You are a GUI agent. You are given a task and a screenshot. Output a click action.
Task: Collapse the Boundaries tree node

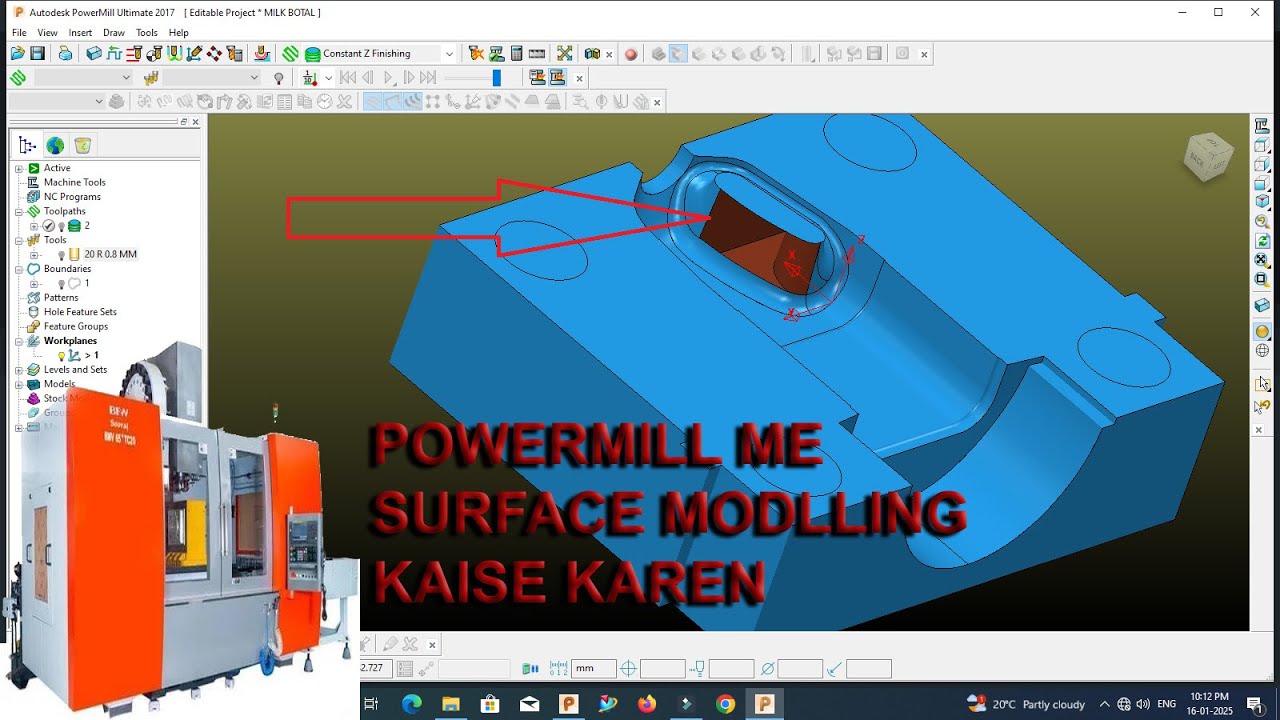point(18,269)
